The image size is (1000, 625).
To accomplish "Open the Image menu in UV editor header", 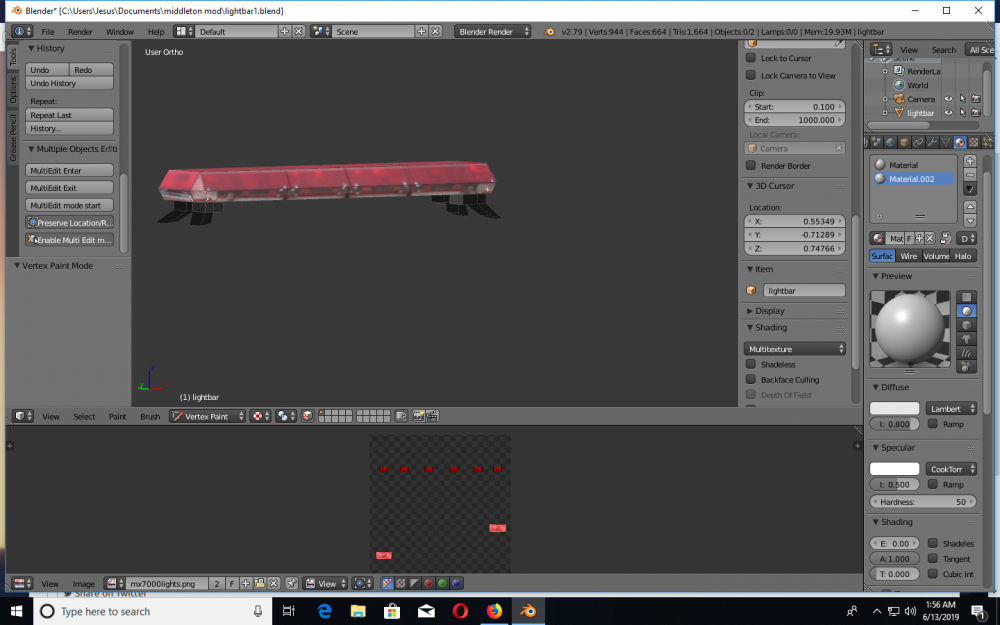I will point(84,584).
